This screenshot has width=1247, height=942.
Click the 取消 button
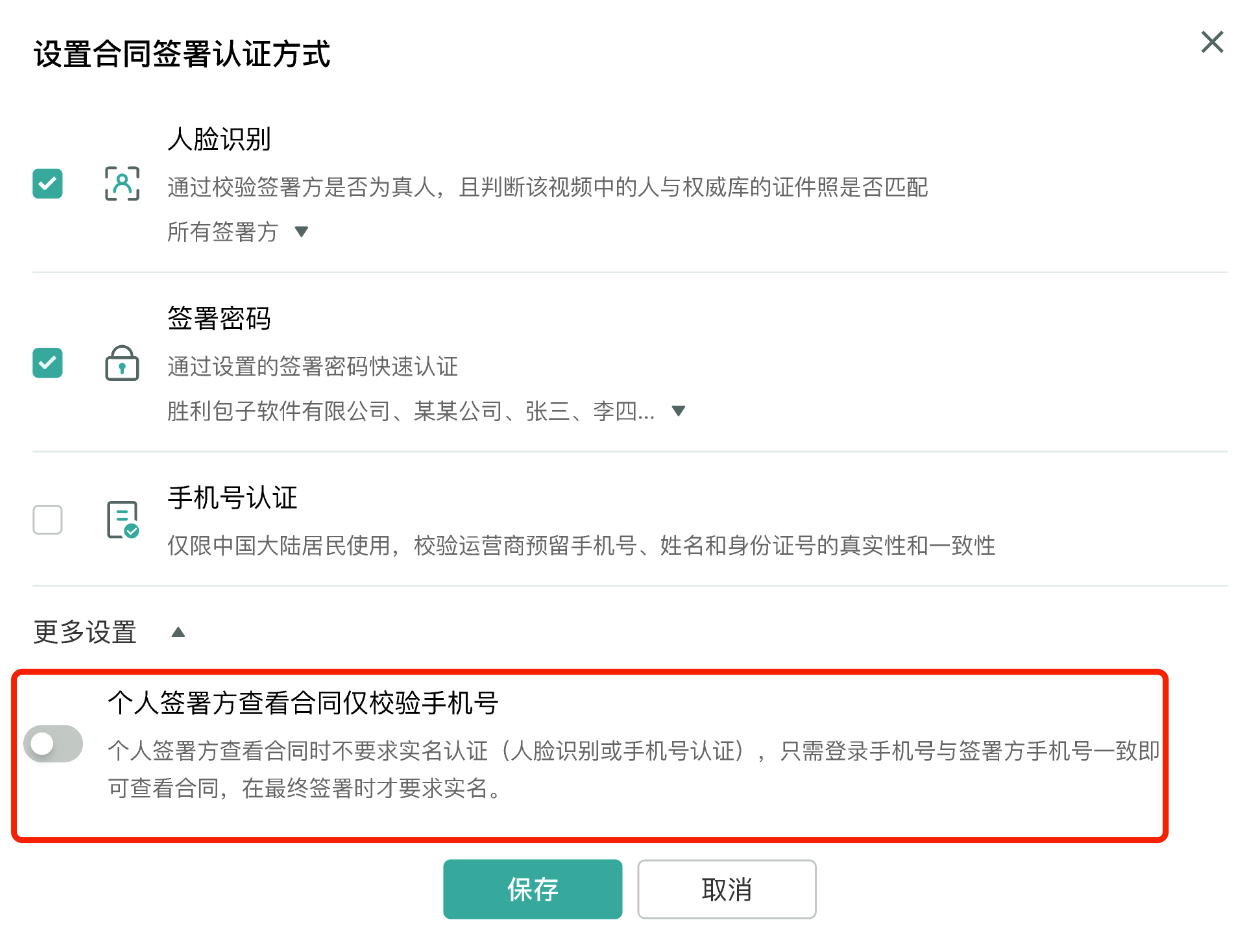coord(727,889)
